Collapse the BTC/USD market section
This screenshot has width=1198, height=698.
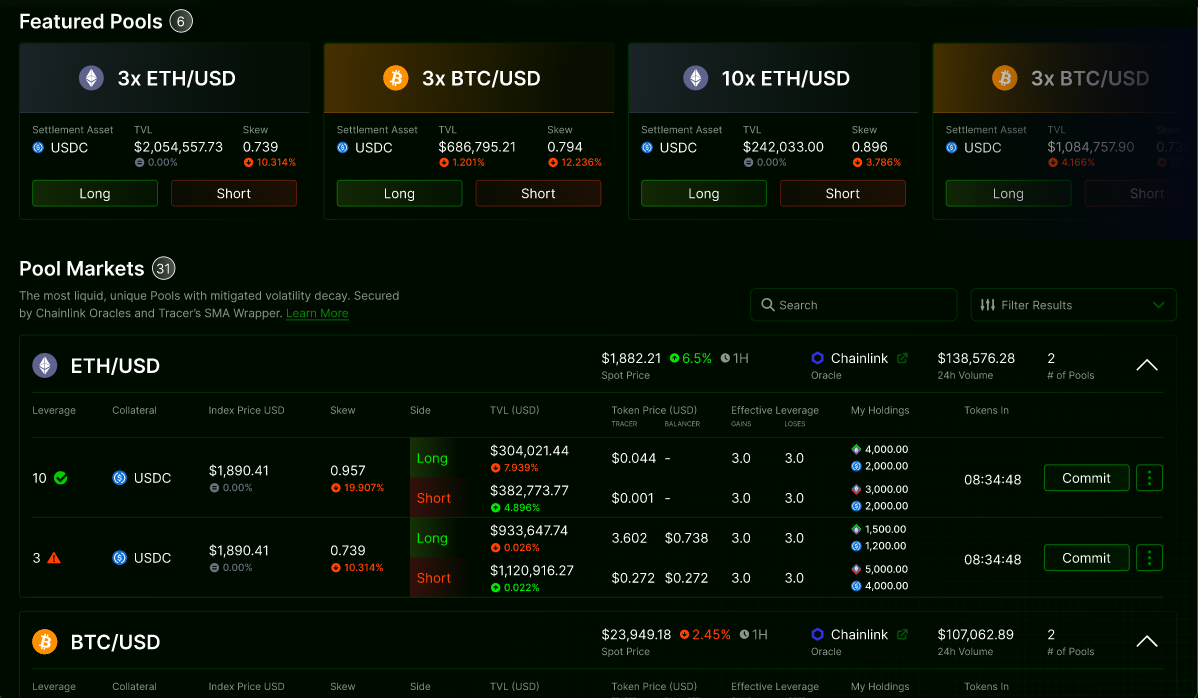[1147, 642]
